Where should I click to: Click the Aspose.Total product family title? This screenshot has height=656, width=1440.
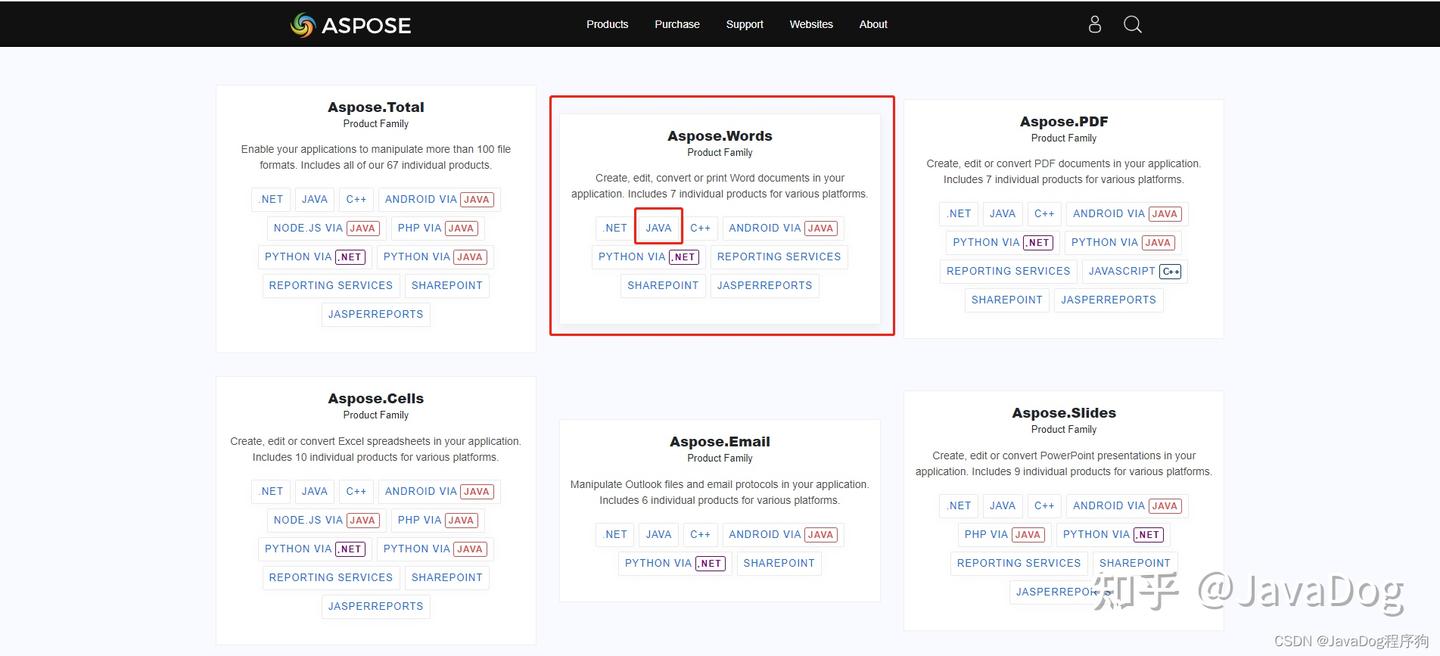pyautogui.click(x=376, y=107)
